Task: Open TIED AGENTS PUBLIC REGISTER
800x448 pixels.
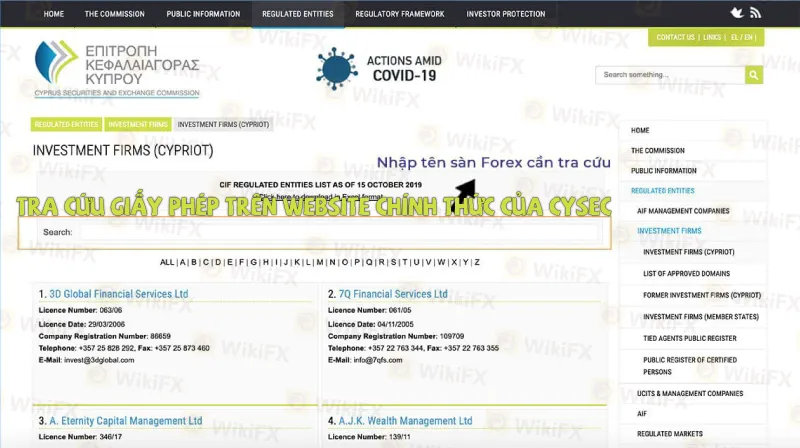Action: pyautogui.click(x=689, y=338)
